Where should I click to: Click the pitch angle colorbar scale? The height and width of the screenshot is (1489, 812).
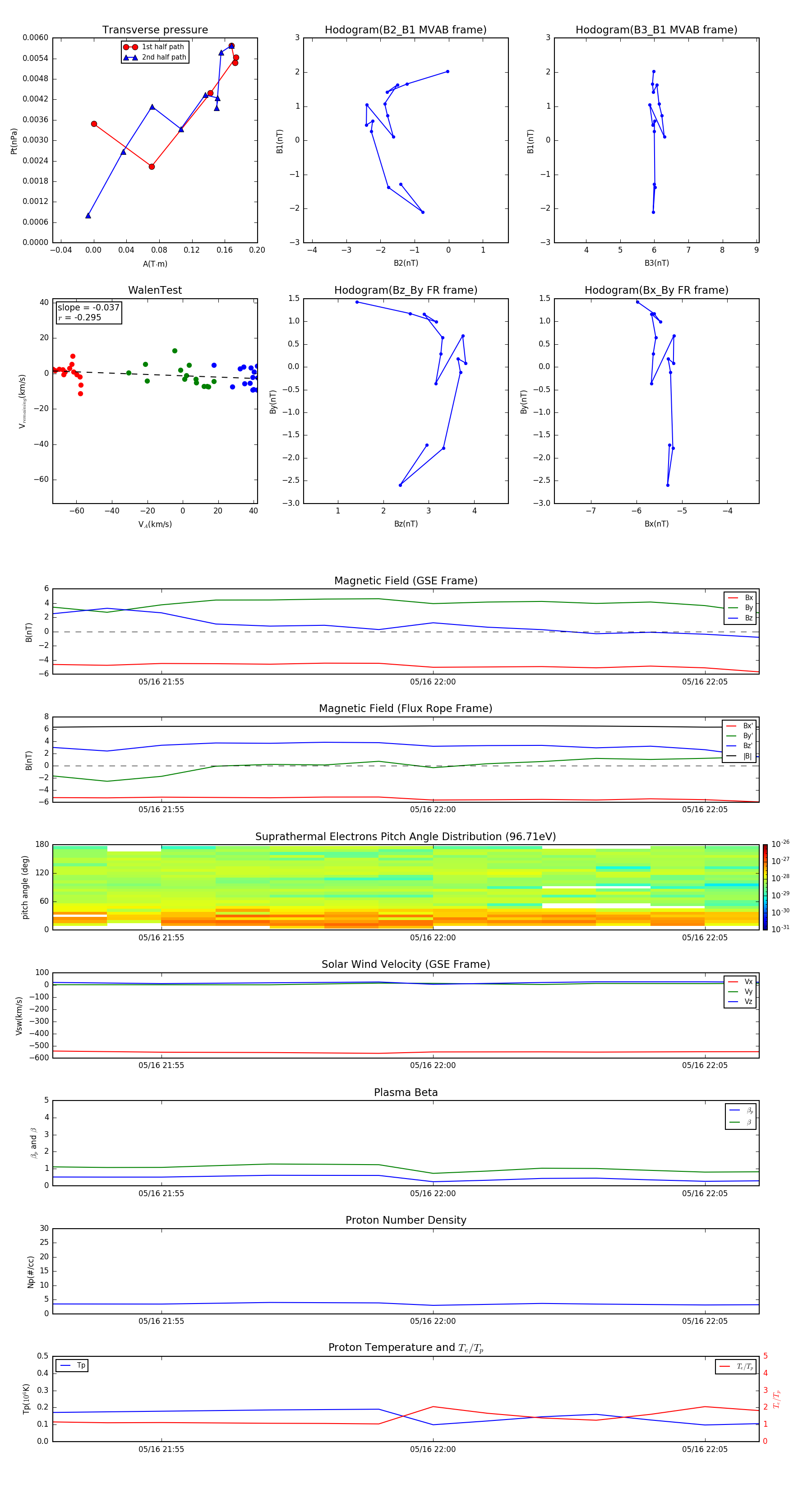click(x=765, y=887)
